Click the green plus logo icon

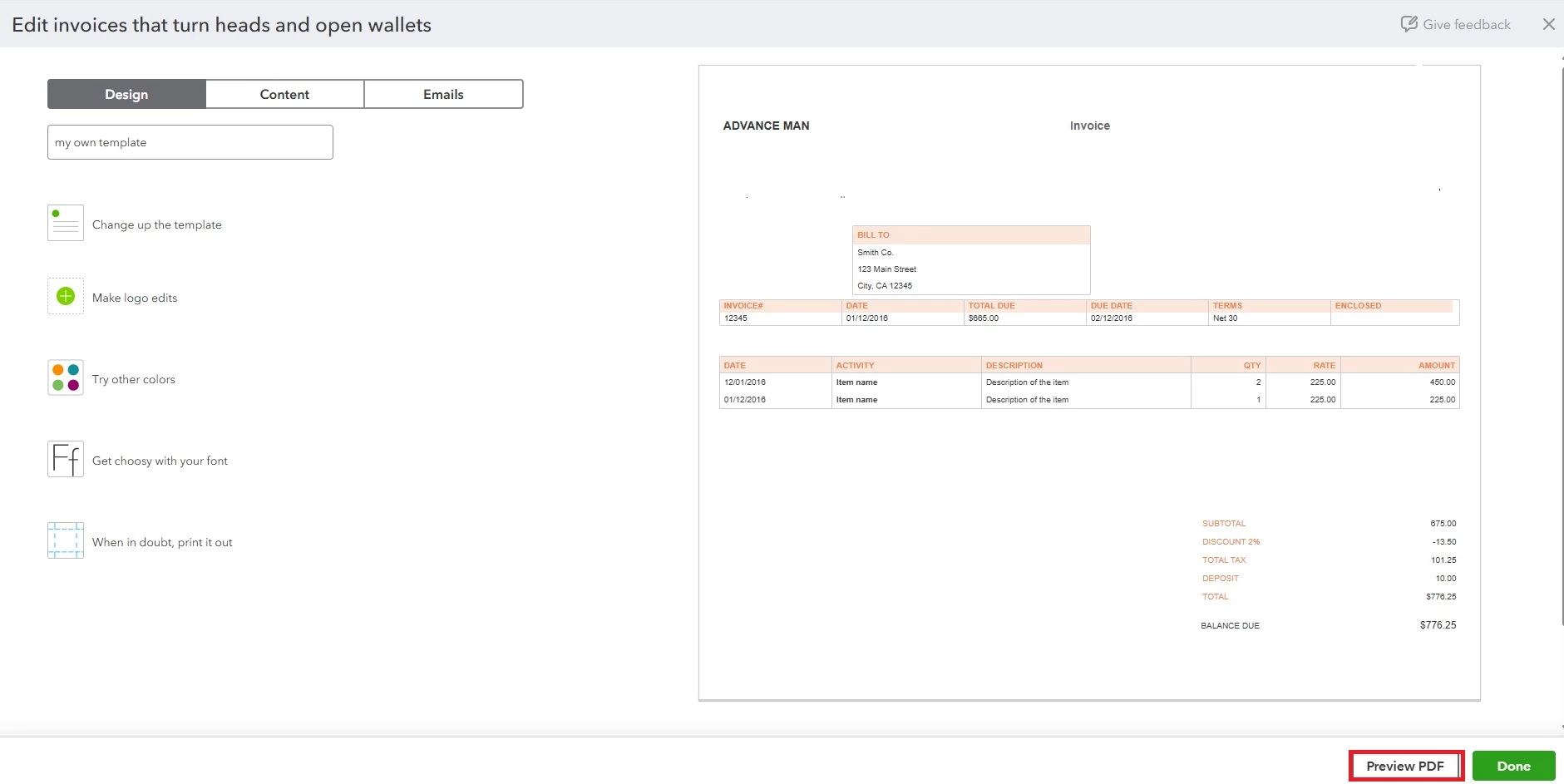[66, 296]
